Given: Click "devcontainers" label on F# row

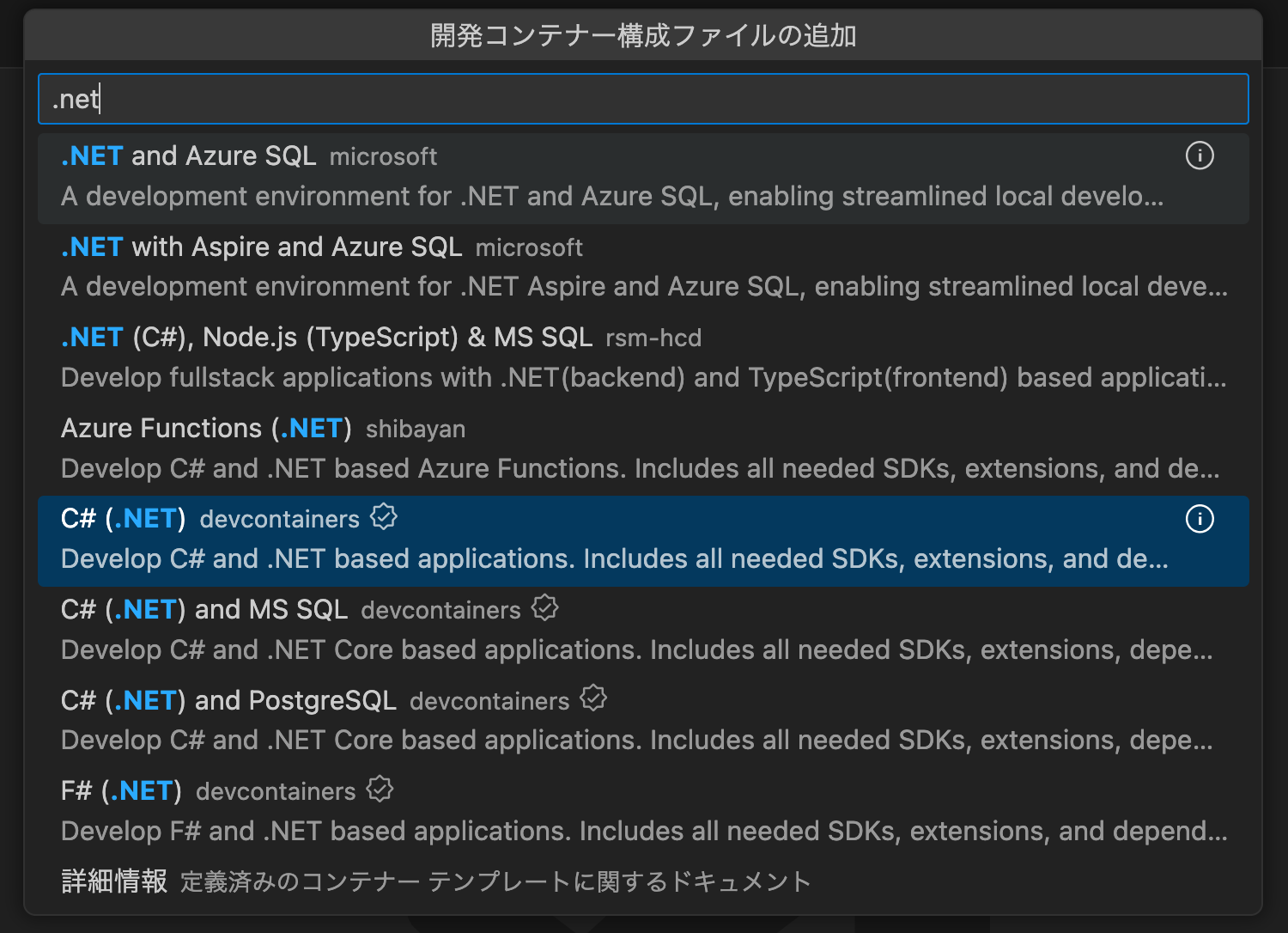Looking at the screenshot, I should pyautogui.click(x=276, y=792).
